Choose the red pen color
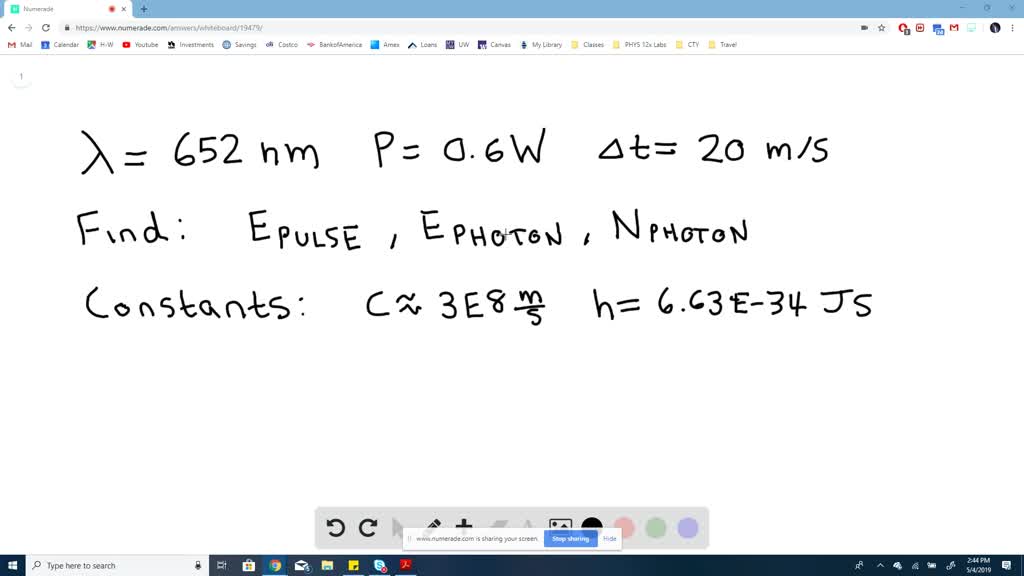 tap(624, 527)
